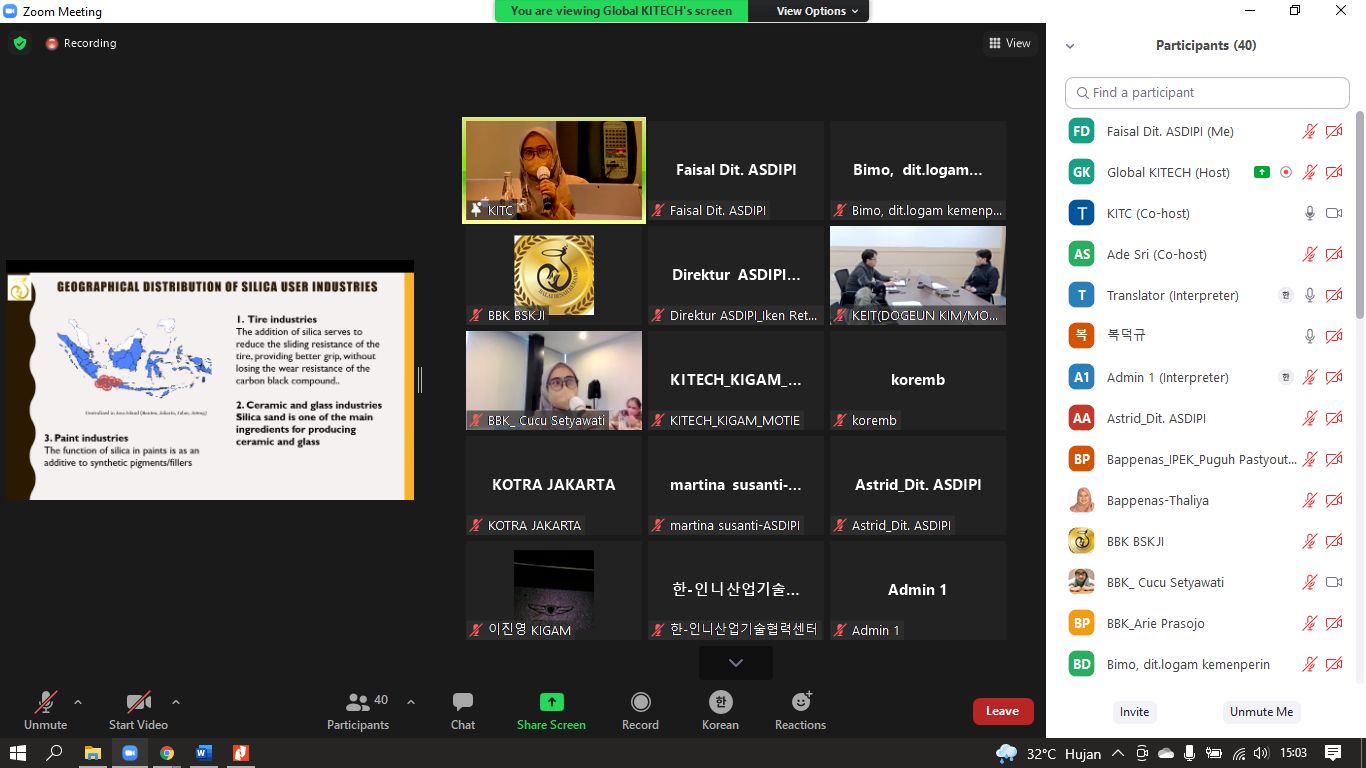
Task: Click the Bappenas-Thaliya avatar photo
Action: [1081, 500]
